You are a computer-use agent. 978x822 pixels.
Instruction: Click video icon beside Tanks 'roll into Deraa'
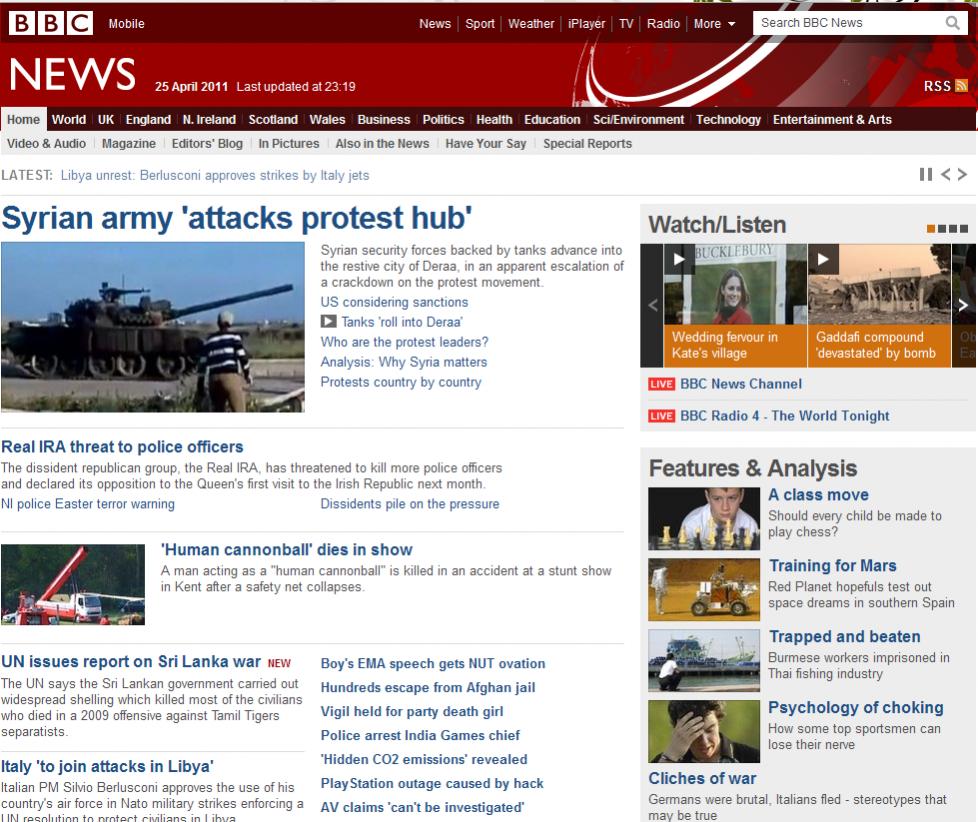tap(328, 322)
